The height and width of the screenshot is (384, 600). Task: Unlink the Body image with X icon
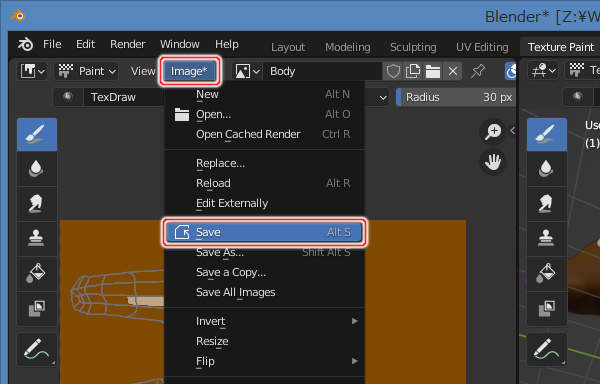[x=453, y=71]
